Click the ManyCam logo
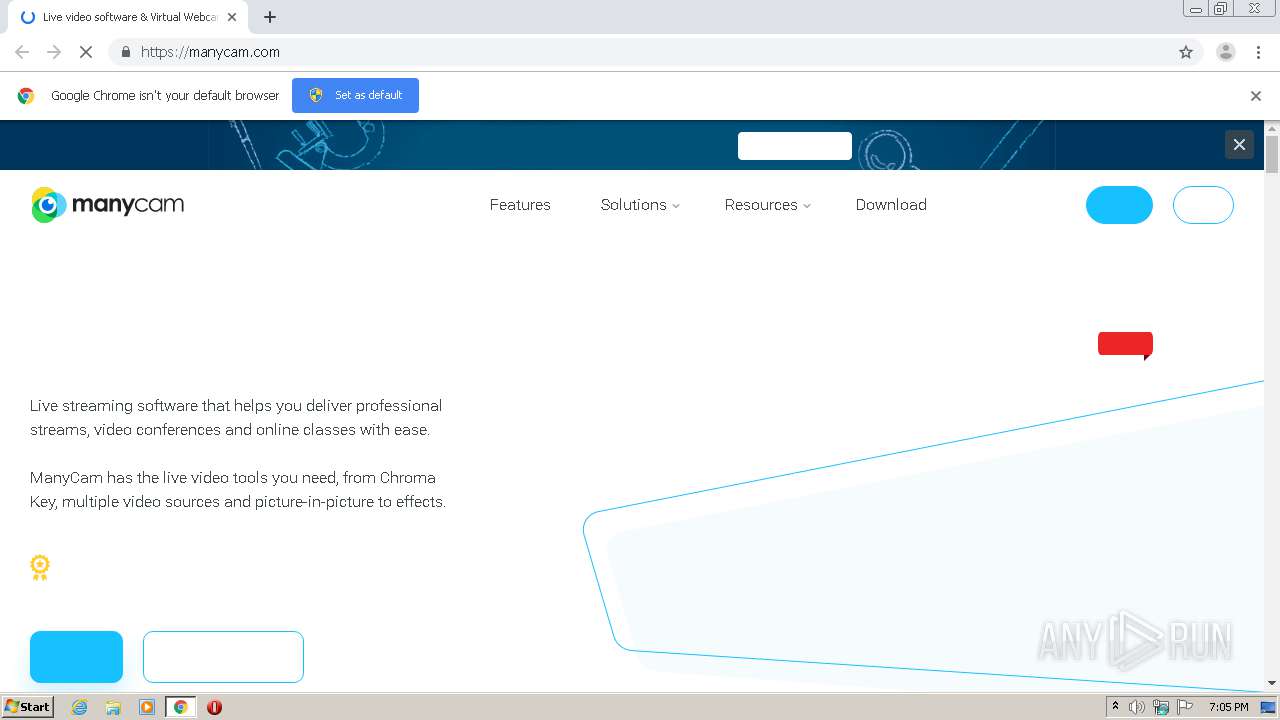Viewport: 1280px width, 720px height. tap(107, 204)
